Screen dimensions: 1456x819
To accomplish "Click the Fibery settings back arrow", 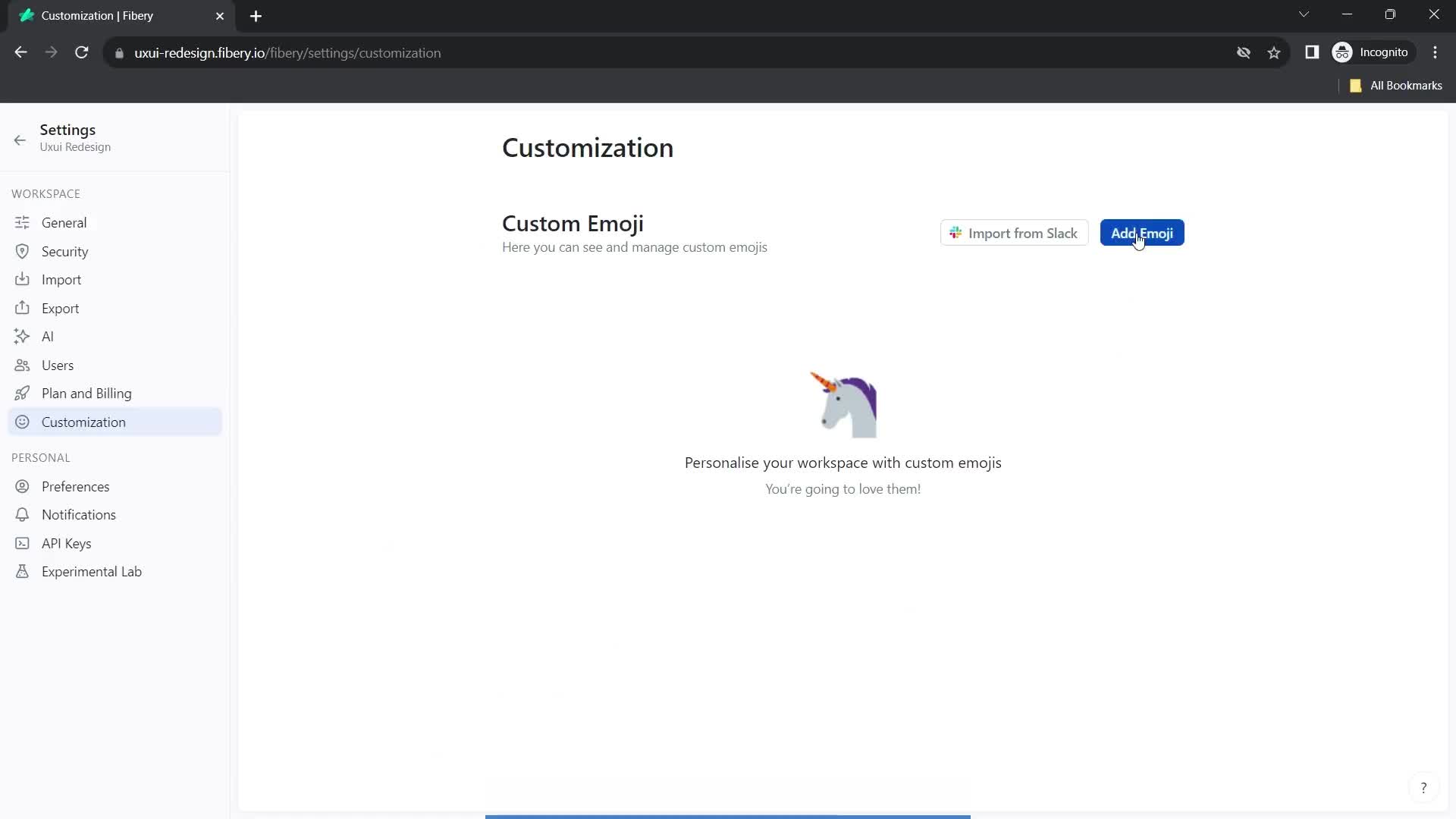I will (x=20, y=139).
